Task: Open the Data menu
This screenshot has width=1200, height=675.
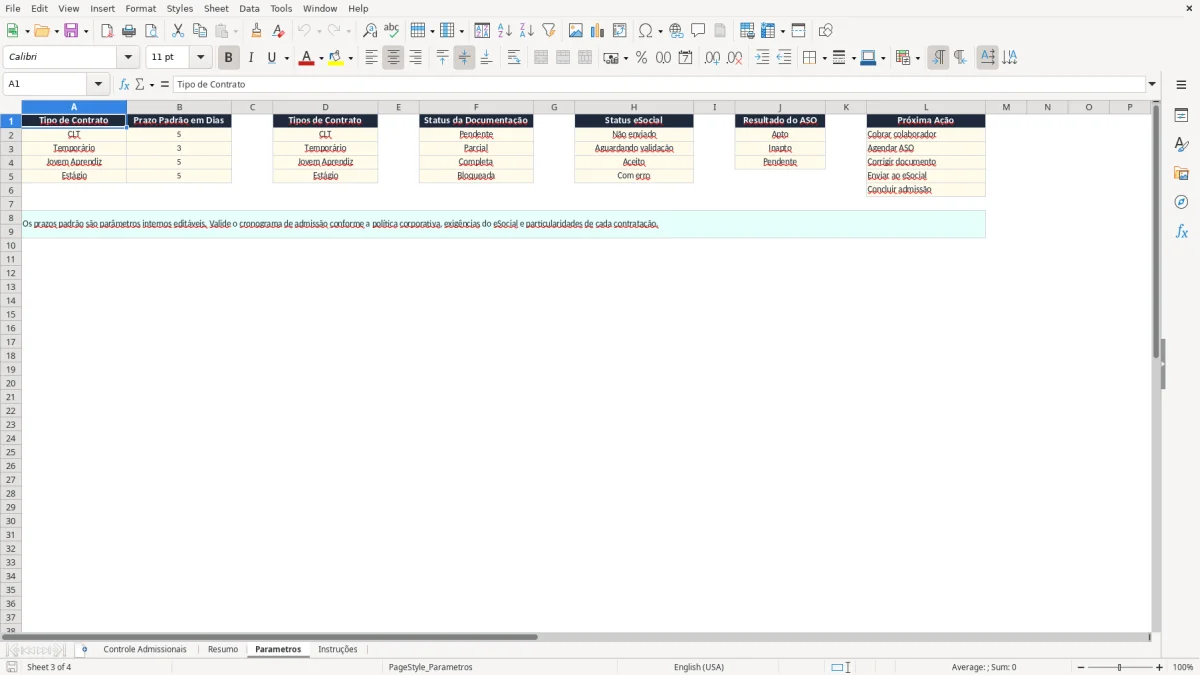Action: (249, 8)
